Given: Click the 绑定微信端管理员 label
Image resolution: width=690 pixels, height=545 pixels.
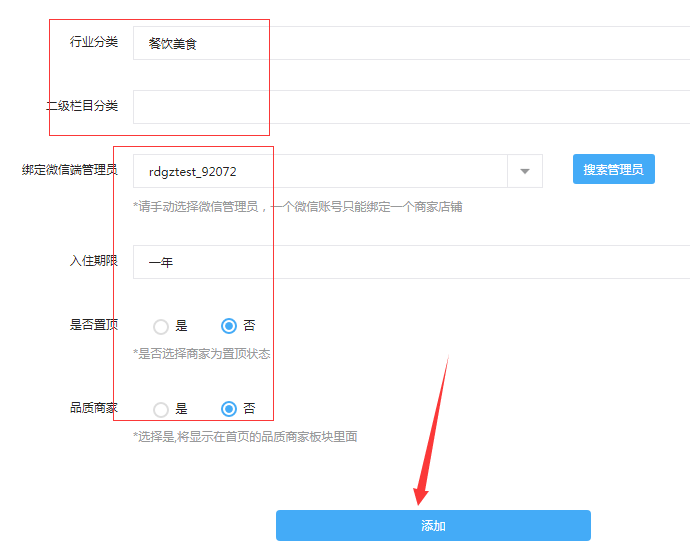Looking at the screenshot, I should click(x=70, y=169).
